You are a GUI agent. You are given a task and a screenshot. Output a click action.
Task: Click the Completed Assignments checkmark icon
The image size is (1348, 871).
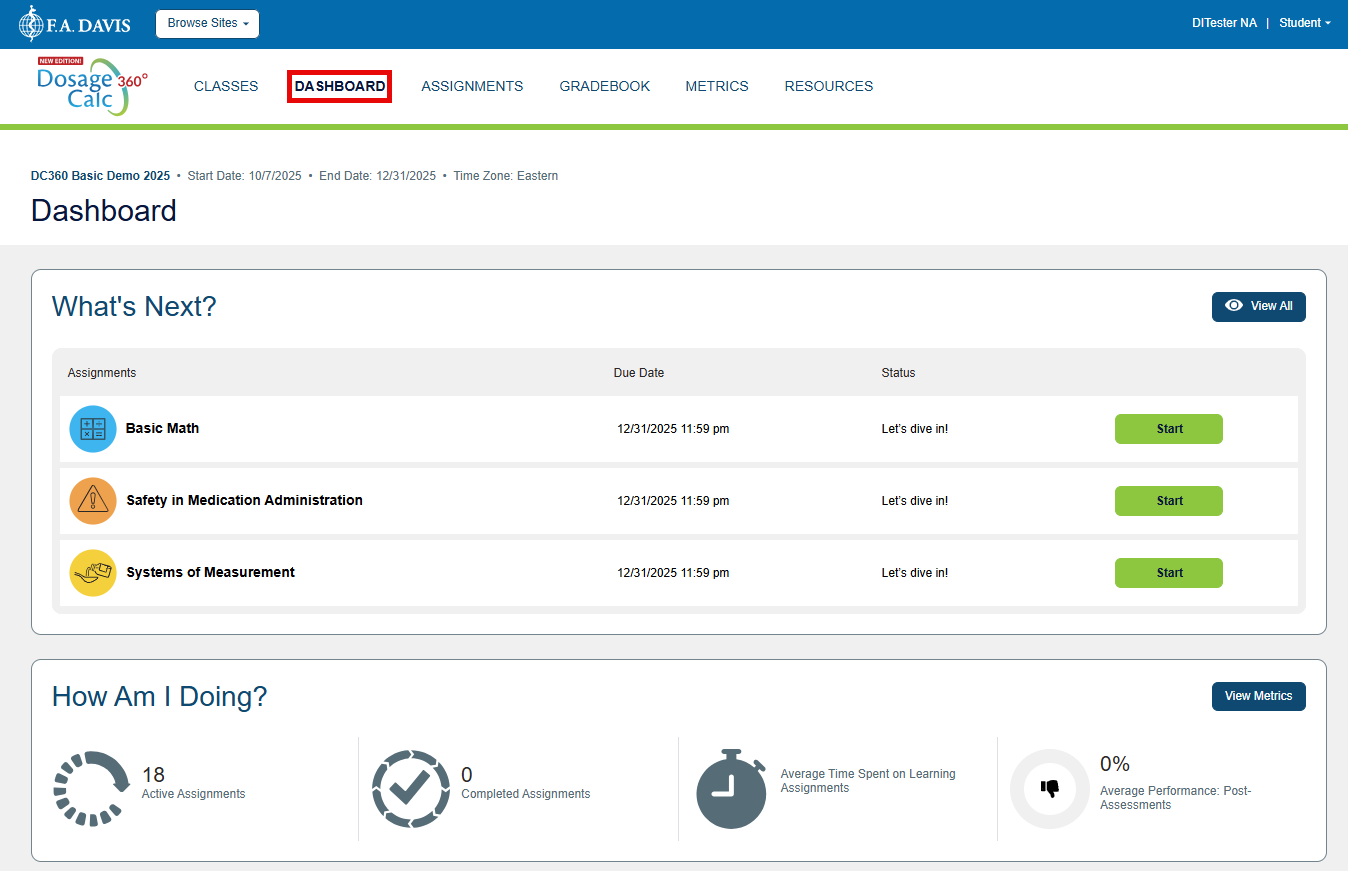(x=411, y=789)
